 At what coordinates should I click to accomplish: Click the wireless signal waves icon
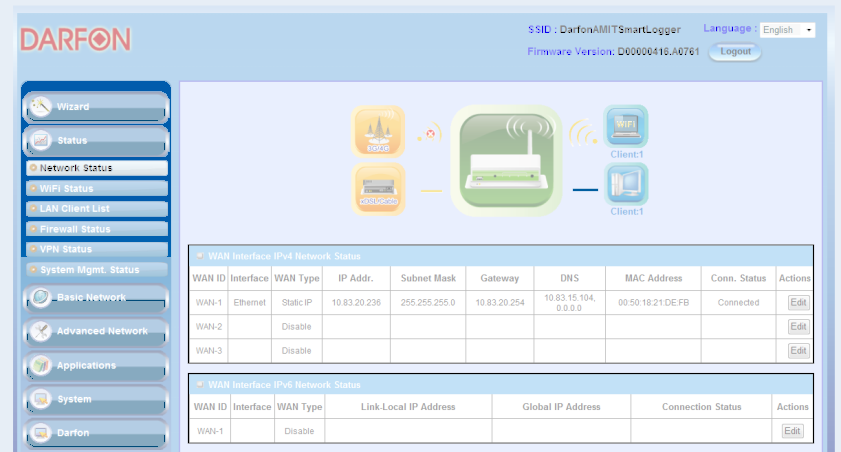point(583,133)
